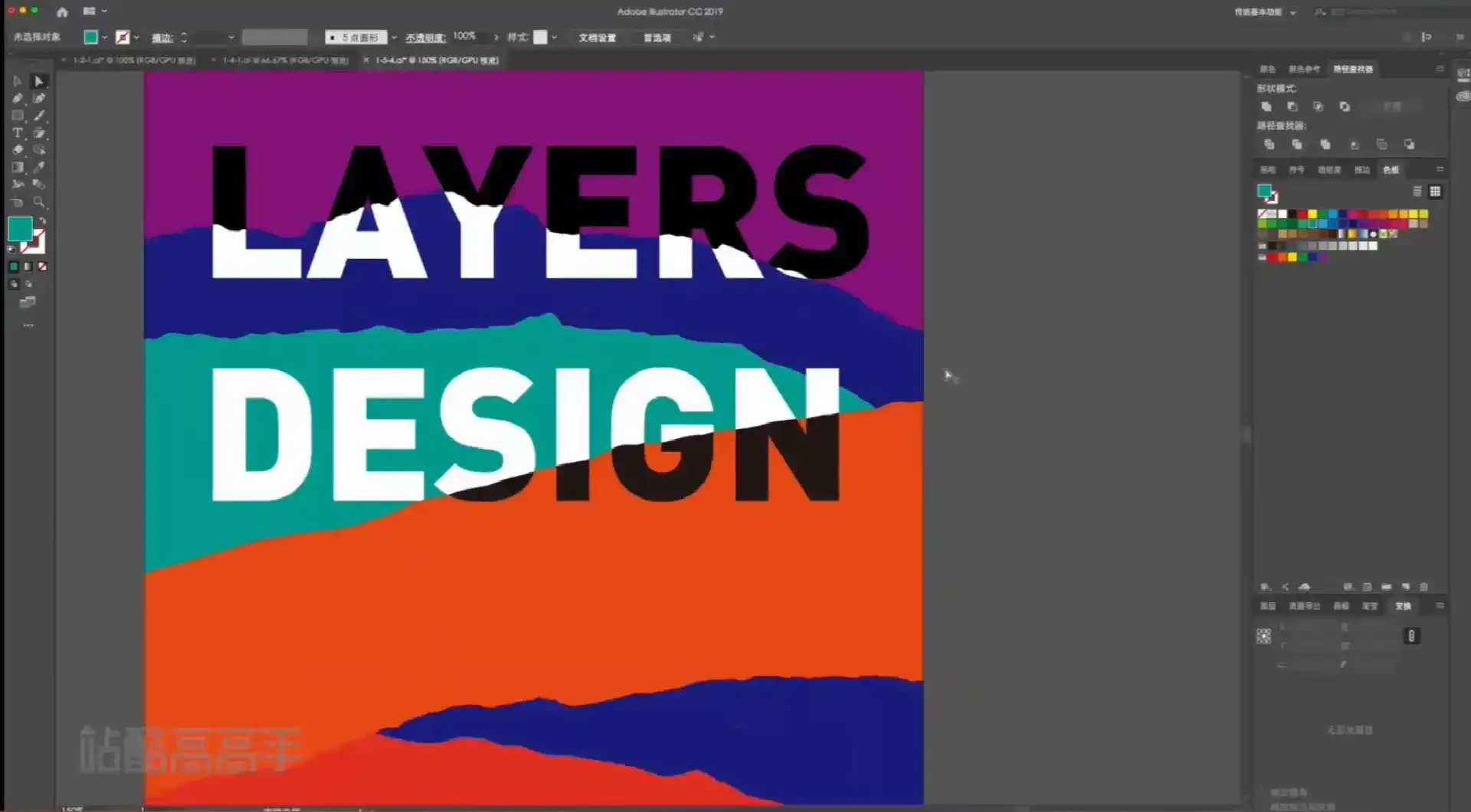The height and width of the screenshot is (812, 1471).
Task: Switch to the 1-2-1.ai document tab
Action: [133, 61]
